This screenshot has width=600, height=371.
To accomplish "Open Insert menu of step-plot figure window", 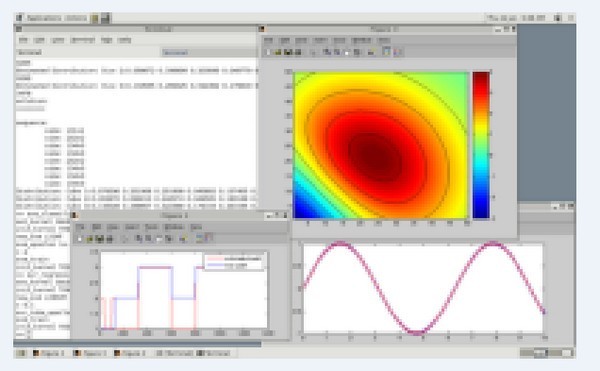I will click(132, 227).
